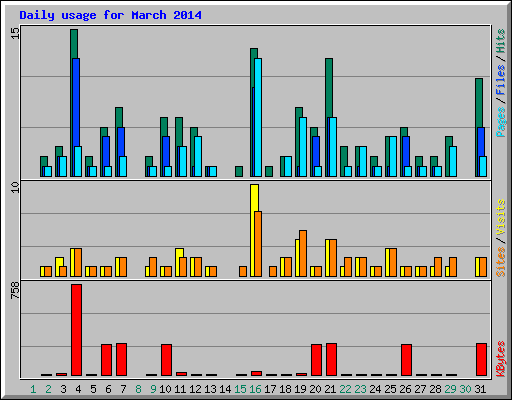Click the day 8 axis label
The width and height of the screenshot is (512, 400).
click(138, 389)
